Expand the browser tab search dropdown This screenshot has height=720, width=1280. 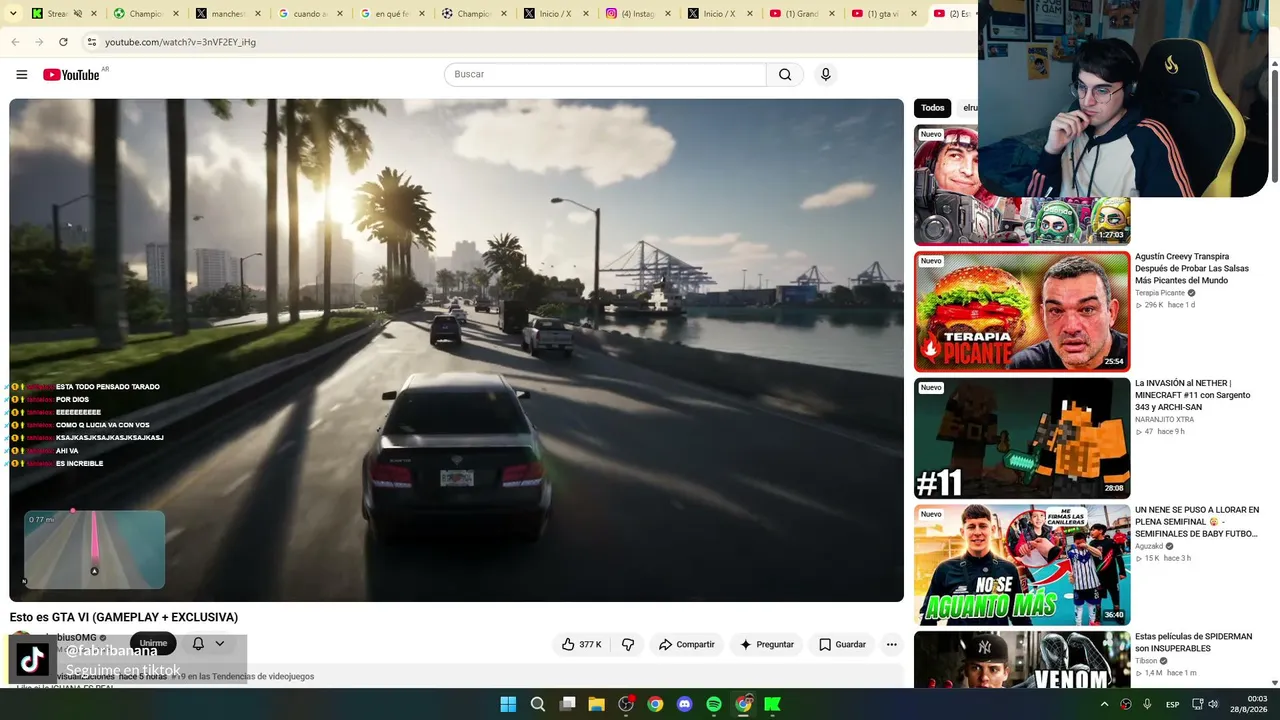click(x=11, y=14)
